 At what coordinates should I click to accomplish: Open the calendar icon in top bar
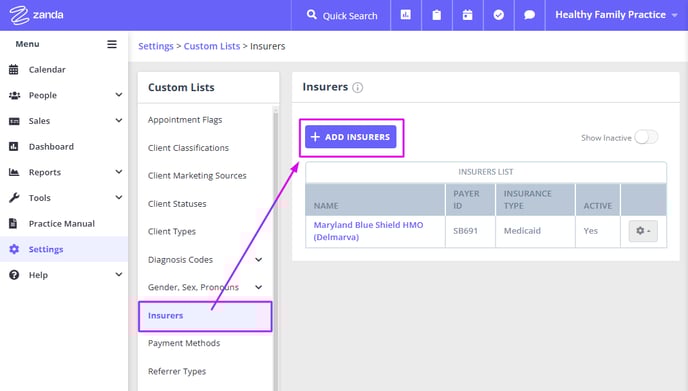[x=468, y=15]
